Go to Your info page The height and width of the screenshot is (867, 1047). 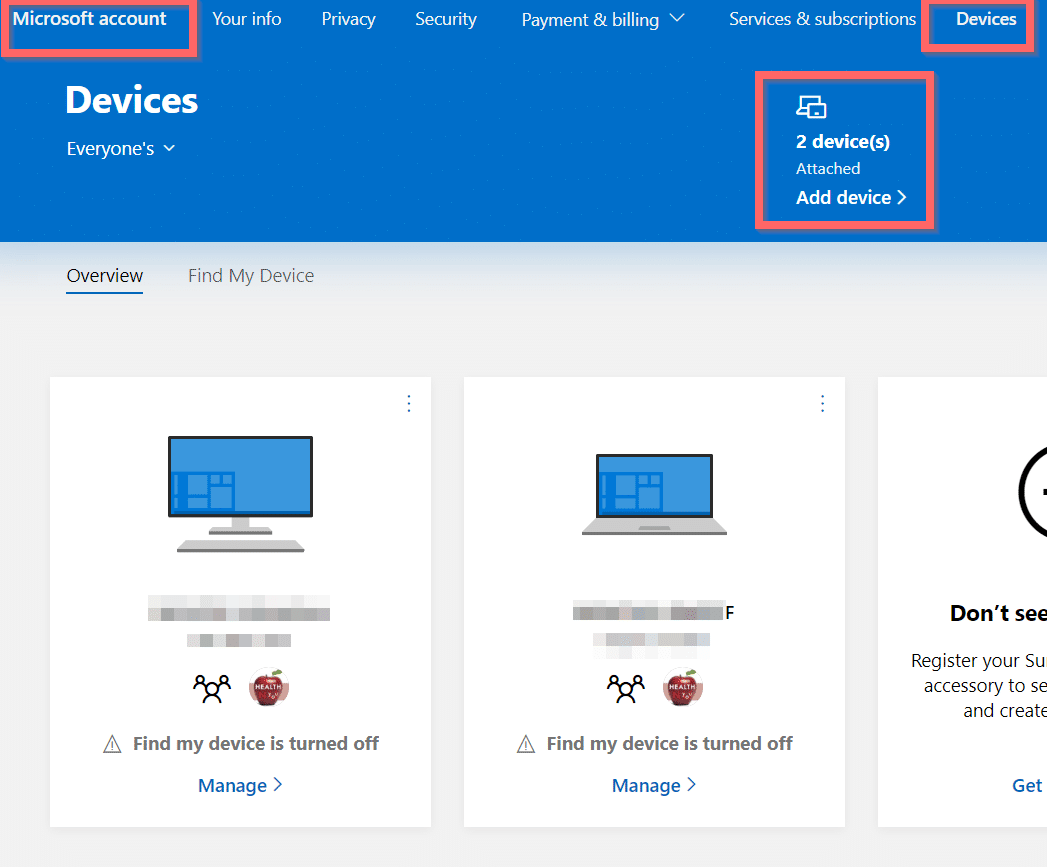click(x=247, y=20)
